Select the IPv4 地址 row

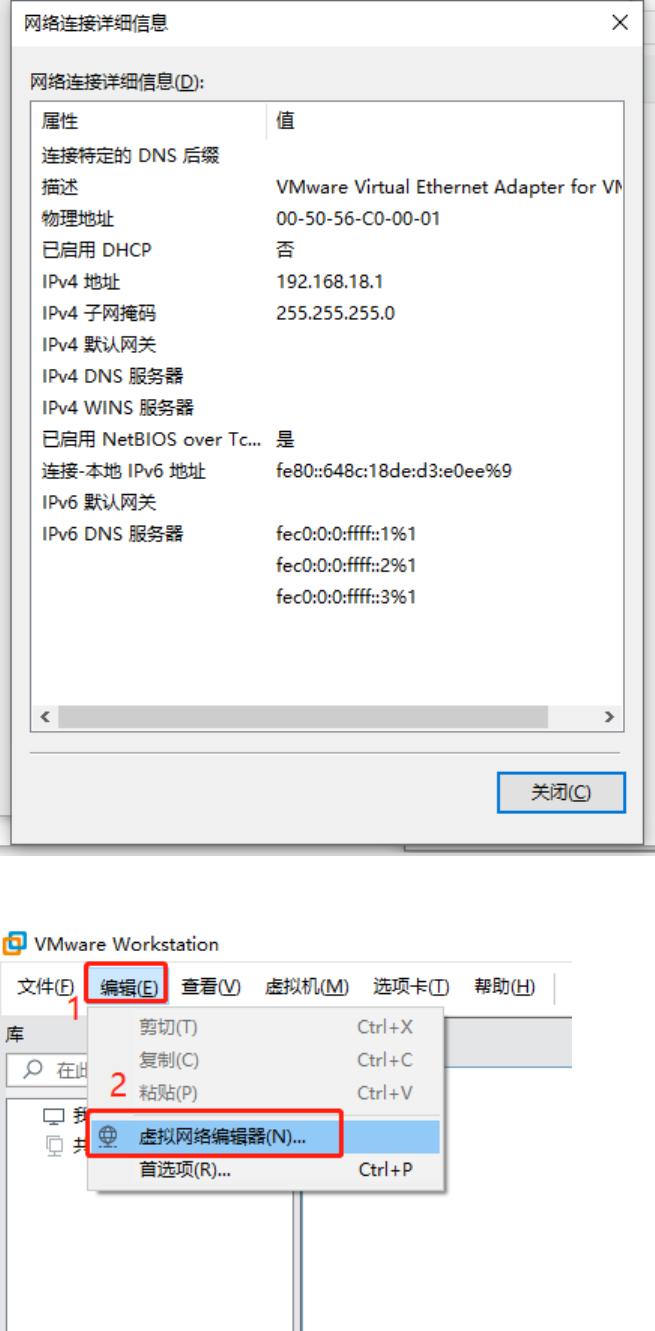coord(327,282)
